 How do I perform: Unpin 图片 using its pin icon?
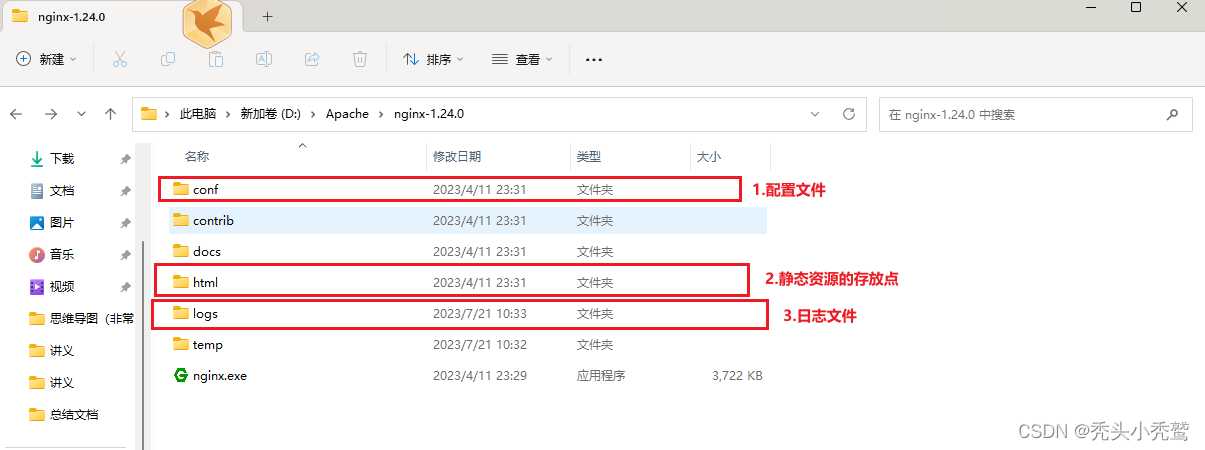[x=125, y=223]
